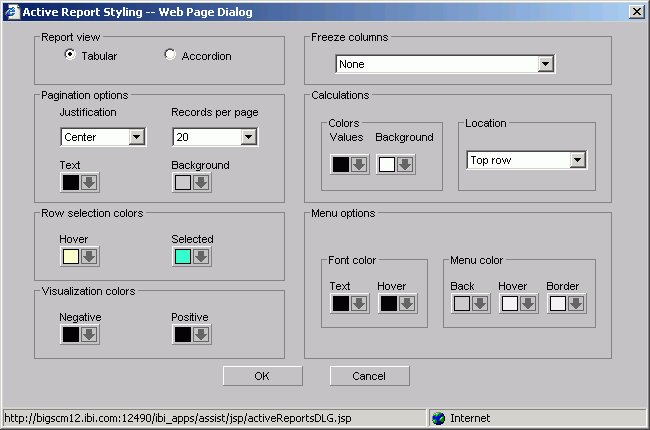Open Menu Border color picker arrow

tap(576, 303)
